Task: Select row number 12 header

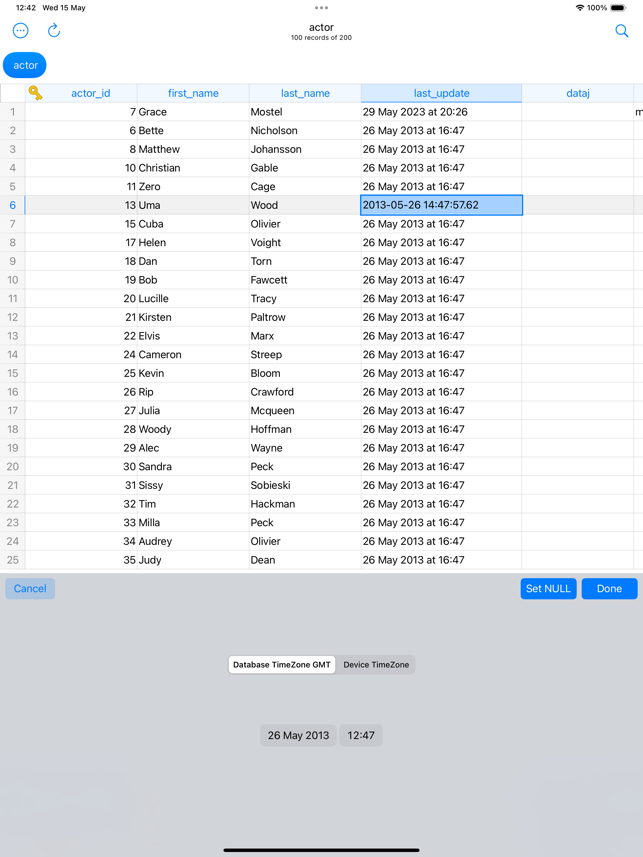Action: tap(13, 317)
